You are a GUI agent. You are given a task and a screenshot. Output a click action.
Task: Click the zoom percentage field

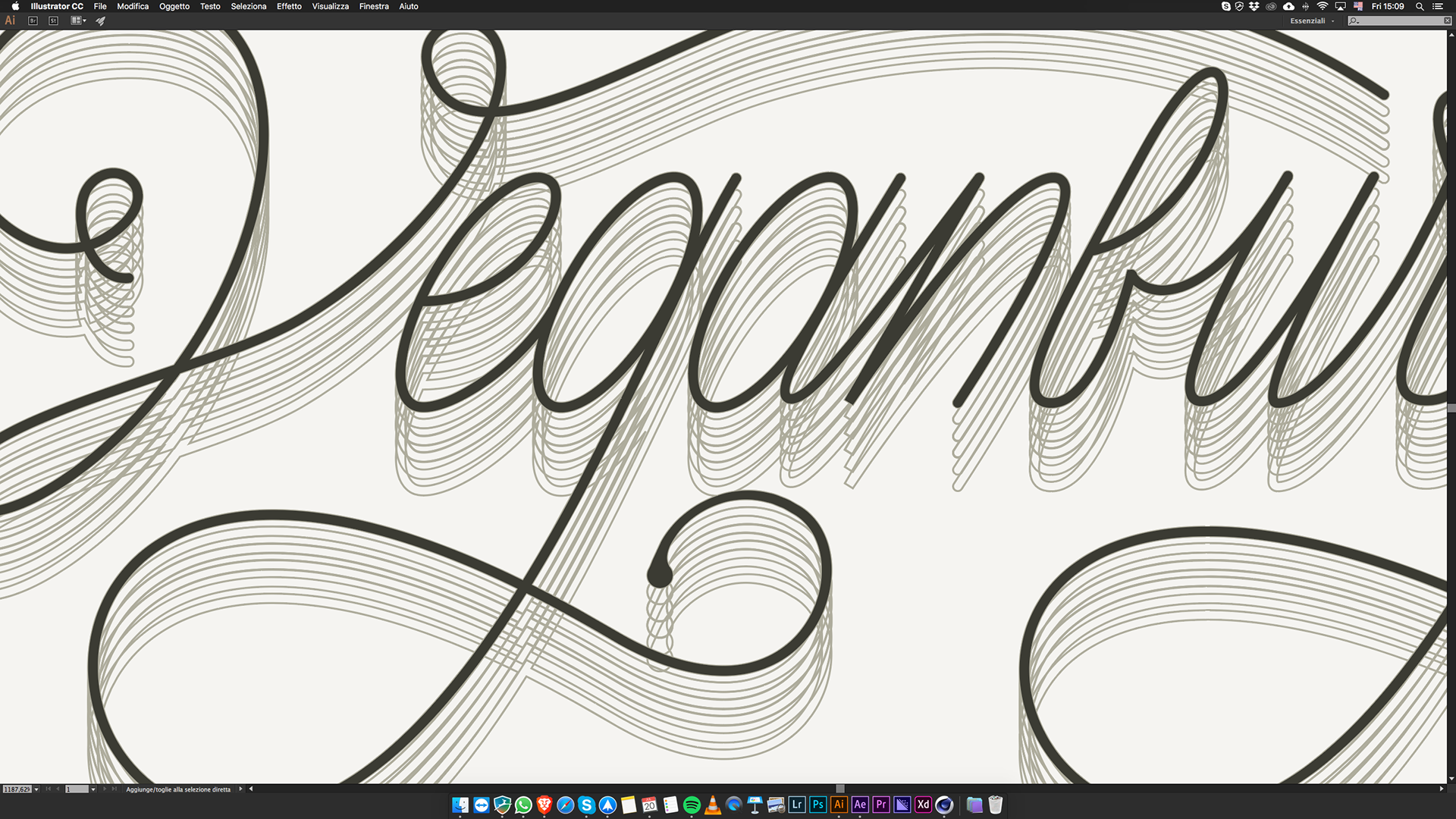pyautogui.click(x=17, y=789)
